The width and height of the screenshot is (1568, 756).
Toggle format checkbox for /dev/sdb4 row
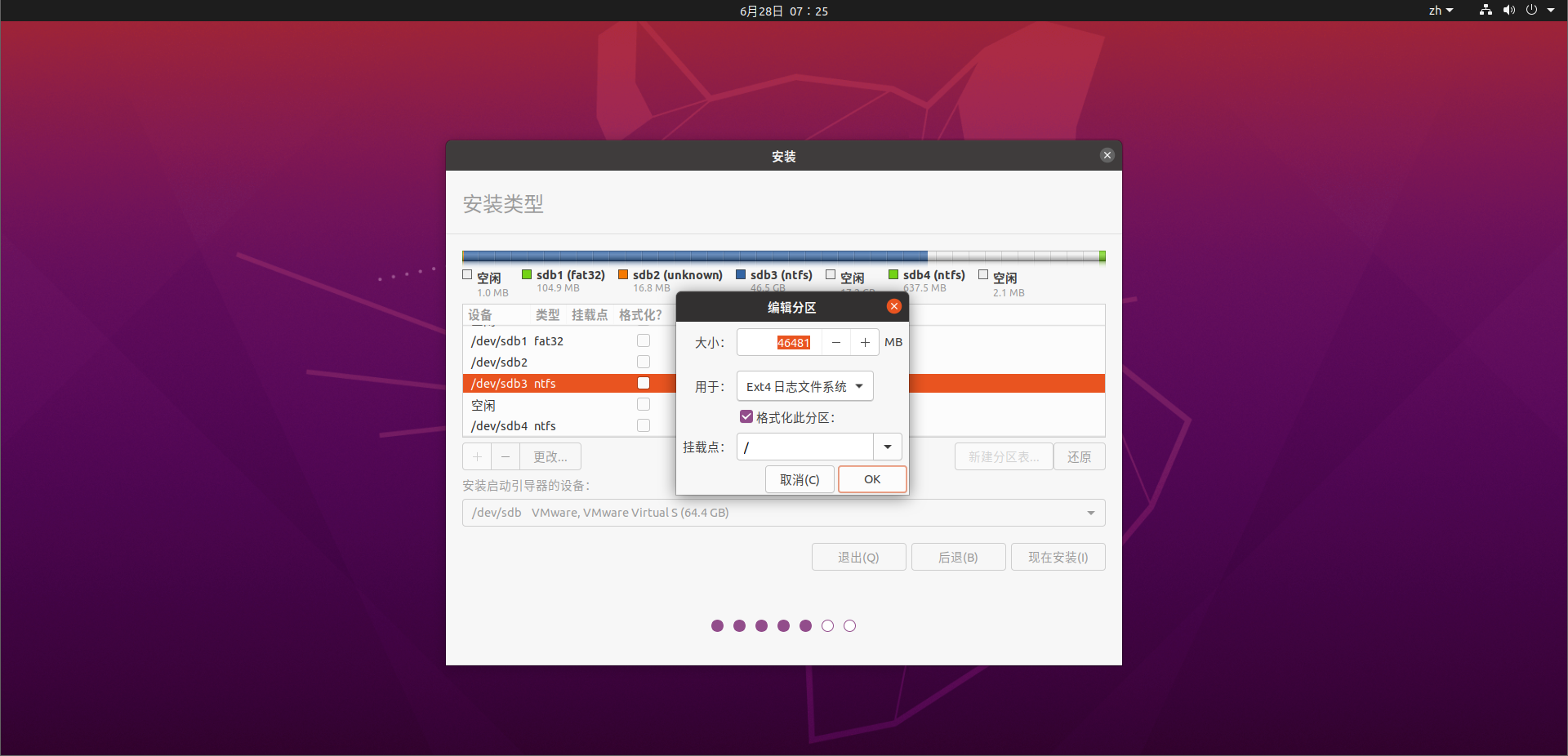point(644,425)
